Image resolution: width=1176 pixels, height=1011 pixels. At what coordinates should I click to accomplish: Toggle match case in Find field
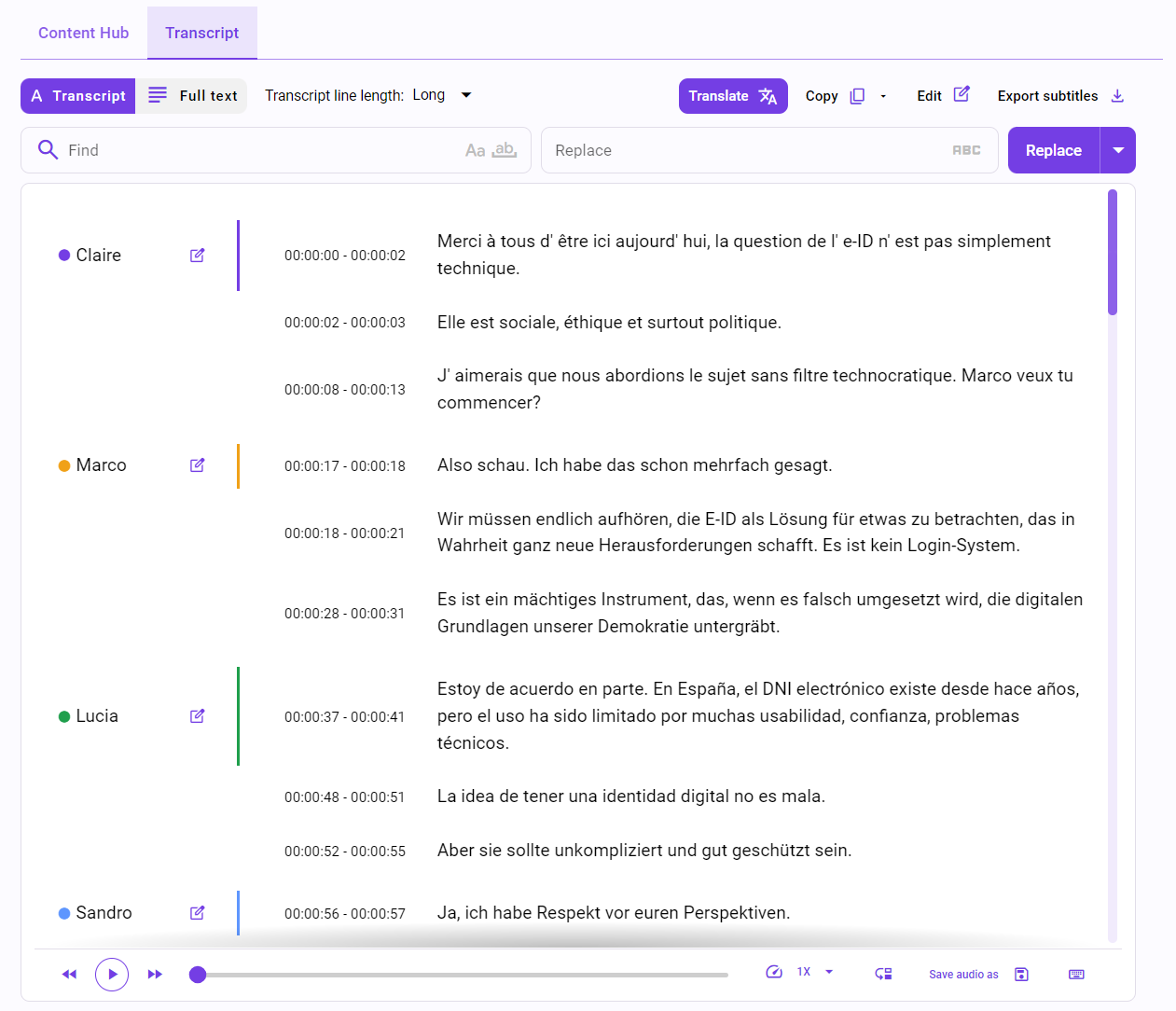pyautogui.click(x=476, y=149)
